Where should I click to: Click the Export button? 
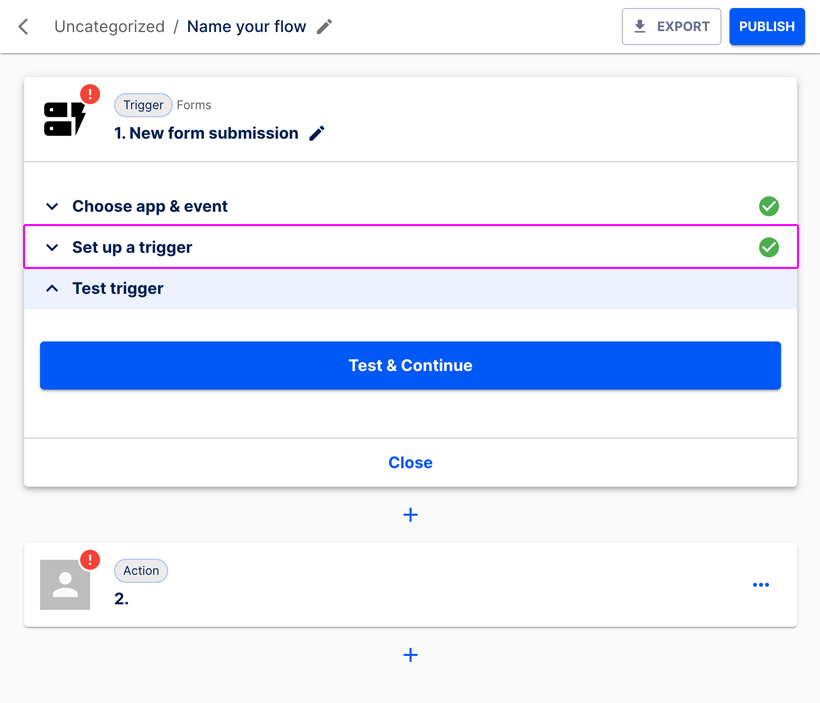[x=671, y=26]
